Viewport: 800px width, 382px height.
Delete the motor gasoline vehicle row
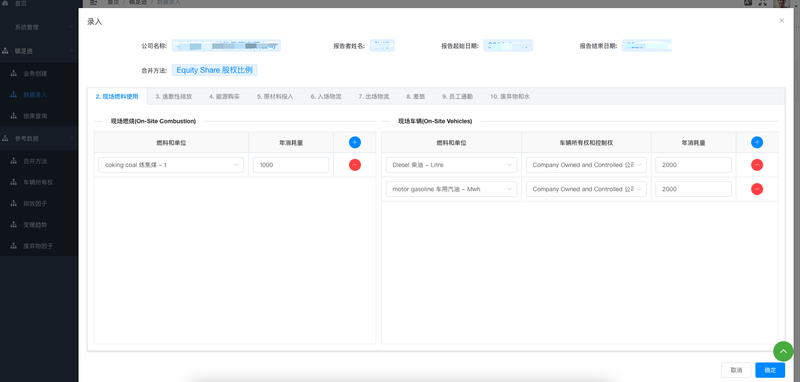click(x=757, y=189)
